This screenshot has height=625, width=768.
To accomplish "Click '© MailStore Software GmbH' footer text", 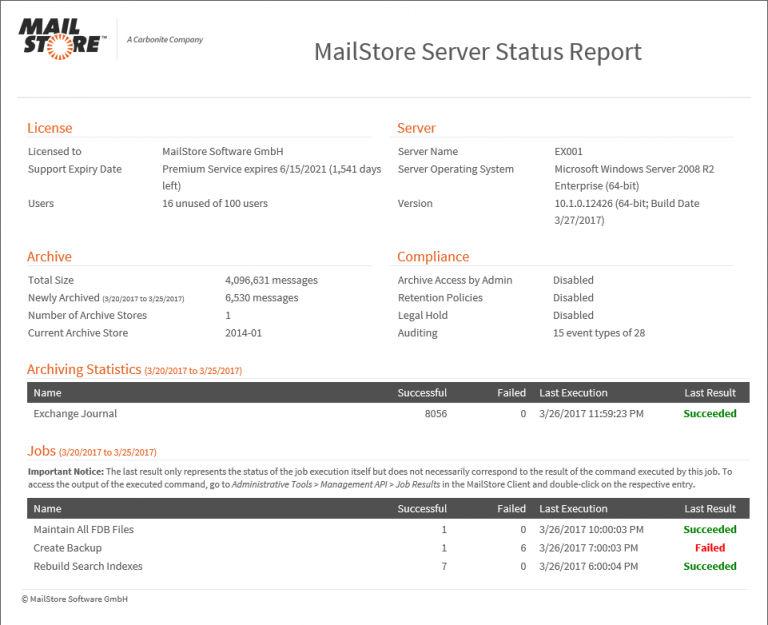I will (74, 599).
